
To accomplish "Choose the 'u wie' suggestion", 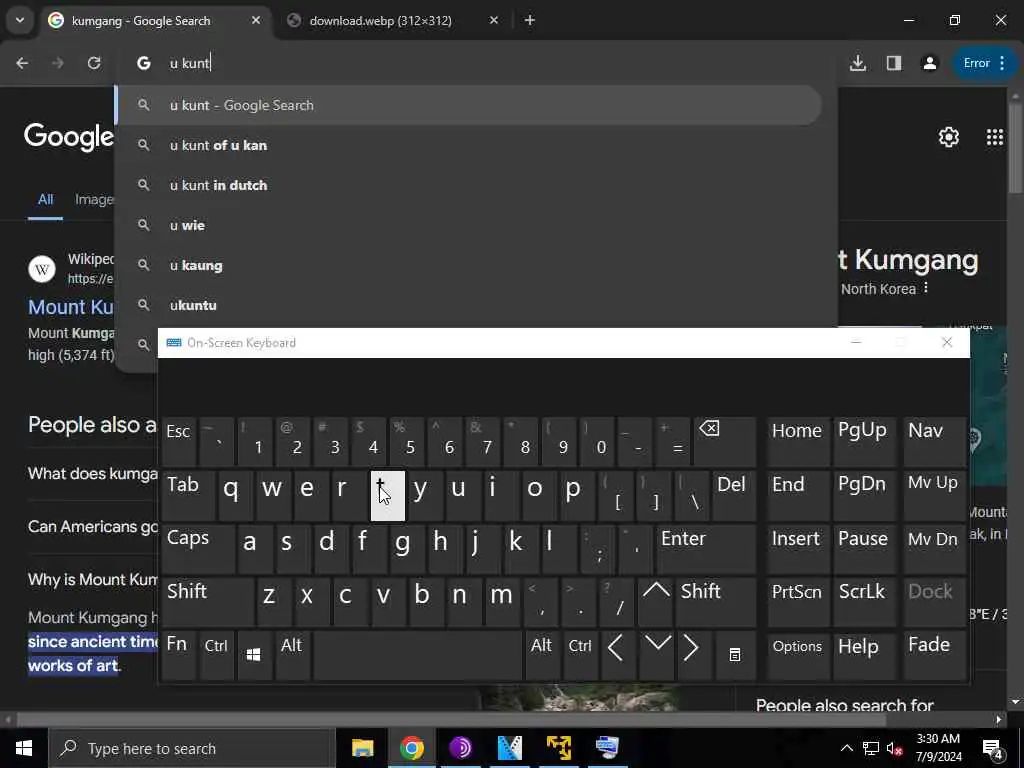I will coord(469,225).
